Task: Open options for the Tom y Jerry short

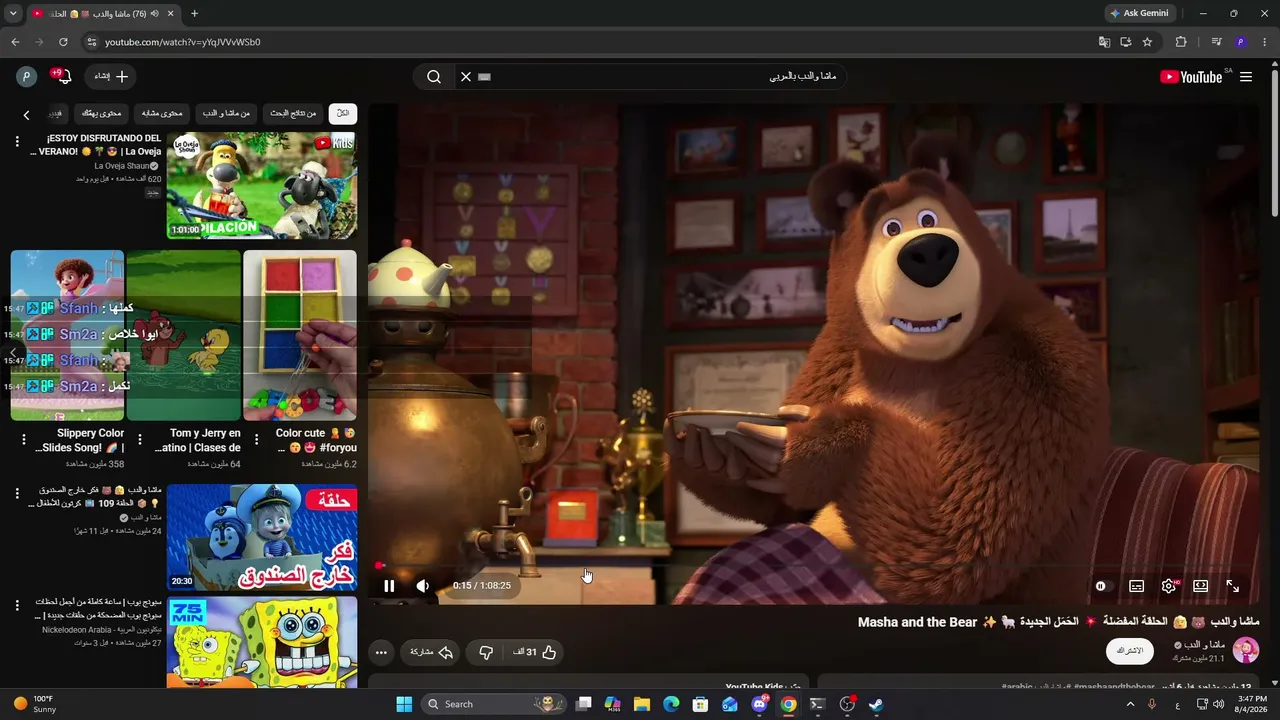Action: (x=140, y=440)
